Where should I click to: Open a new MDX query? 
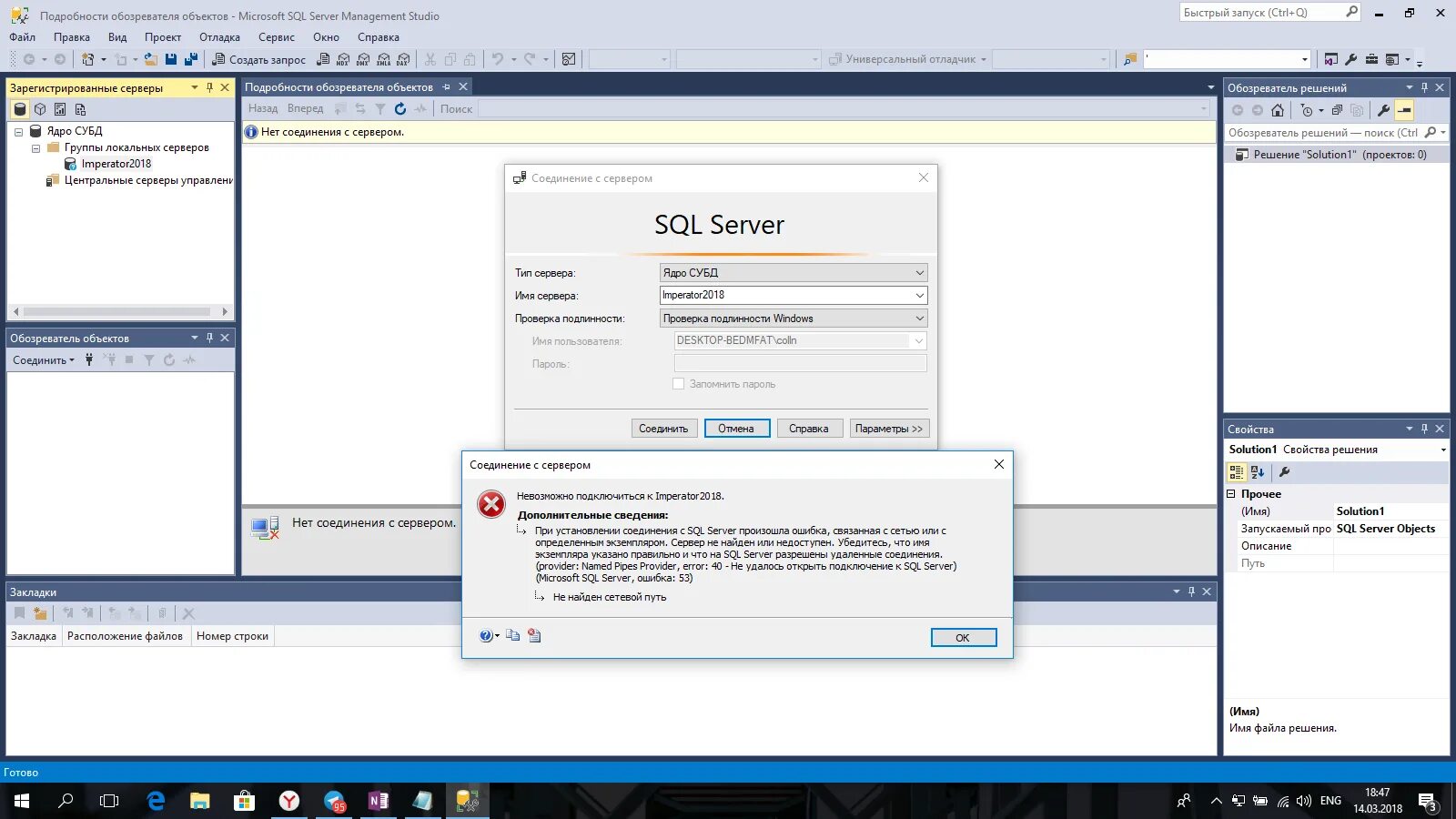(x=343, y=59)
